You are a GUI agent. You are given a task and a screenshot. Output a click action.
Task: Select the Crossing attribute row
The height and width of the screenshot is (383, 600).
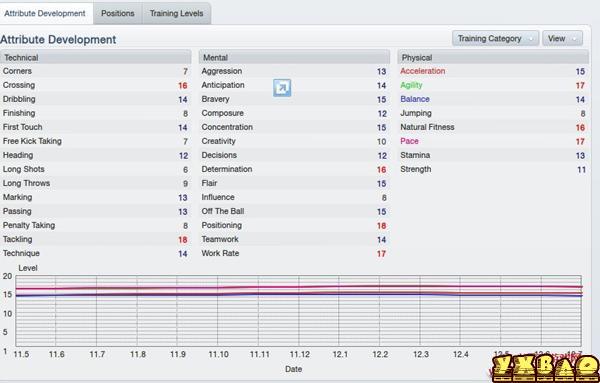(96, 85)
